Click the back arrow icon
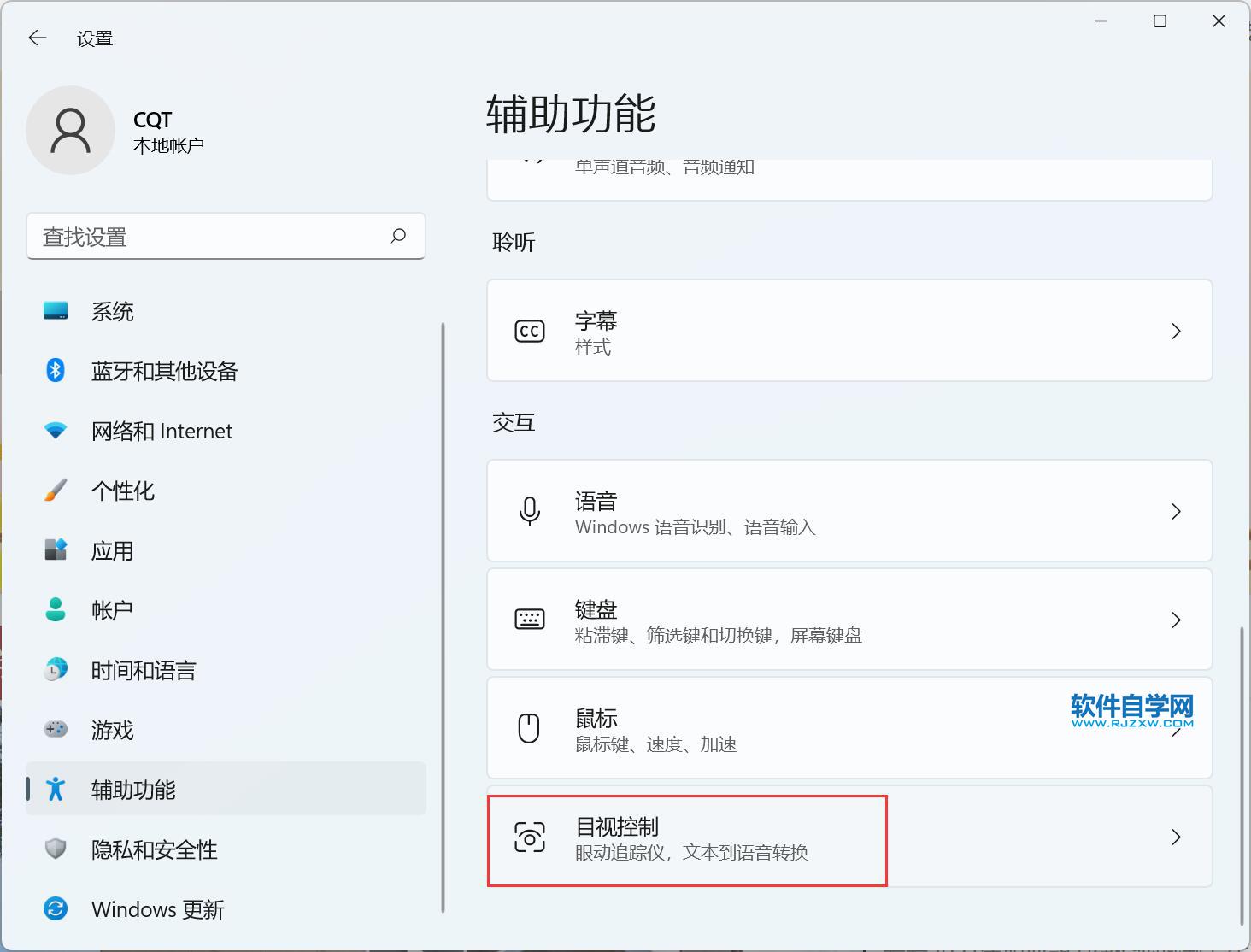 pos(38,38)
